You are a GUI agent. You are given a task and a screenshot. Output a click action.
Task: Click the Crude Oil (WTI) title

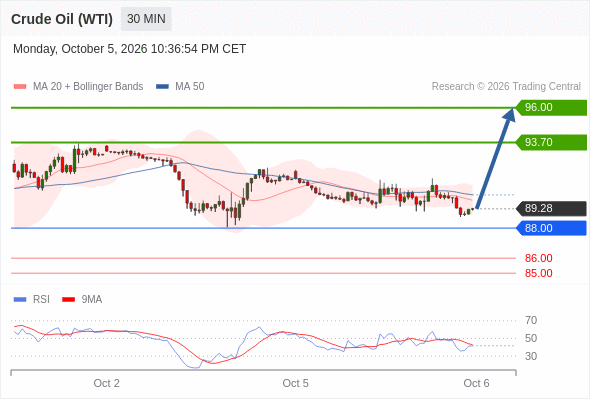62,19
